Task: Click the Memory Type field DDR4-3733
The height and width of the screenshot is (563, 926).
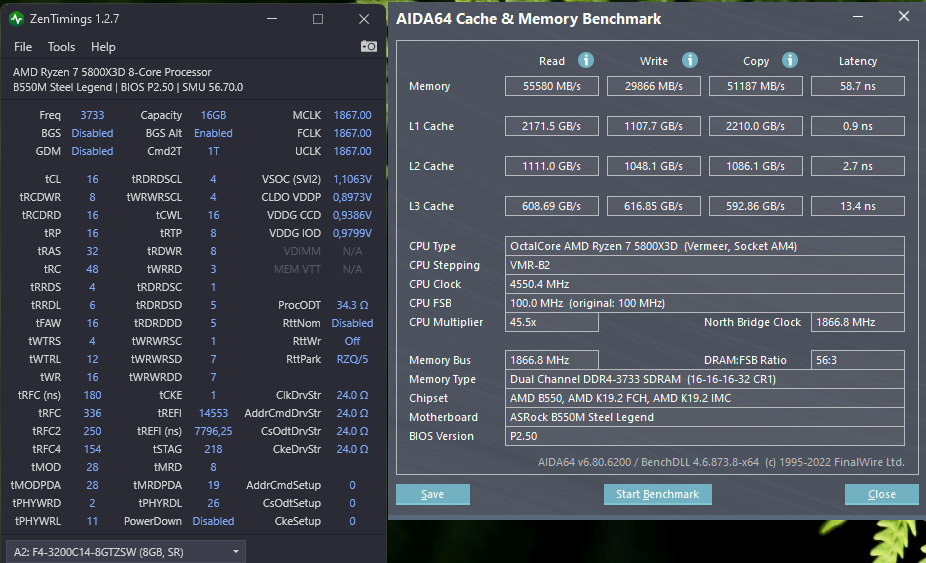Action: (705, 379)
